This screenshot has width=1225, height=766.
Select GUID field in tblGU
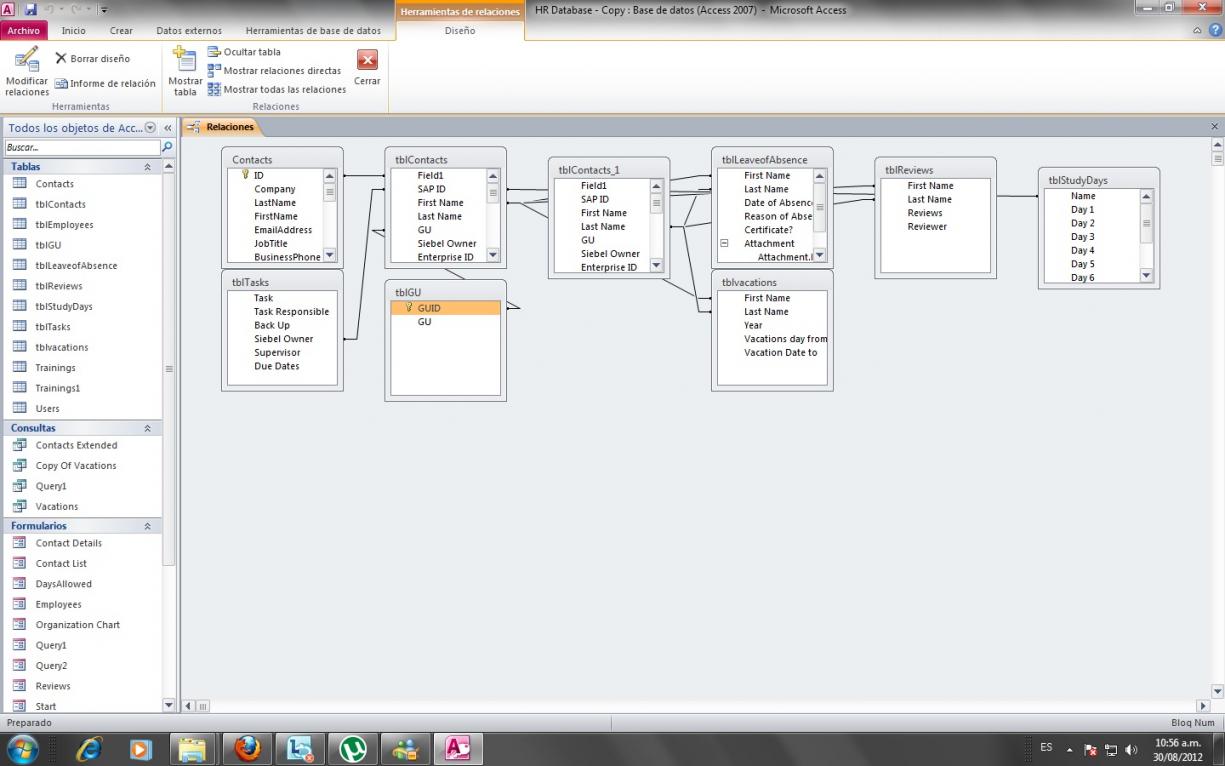tap(445, 308)
